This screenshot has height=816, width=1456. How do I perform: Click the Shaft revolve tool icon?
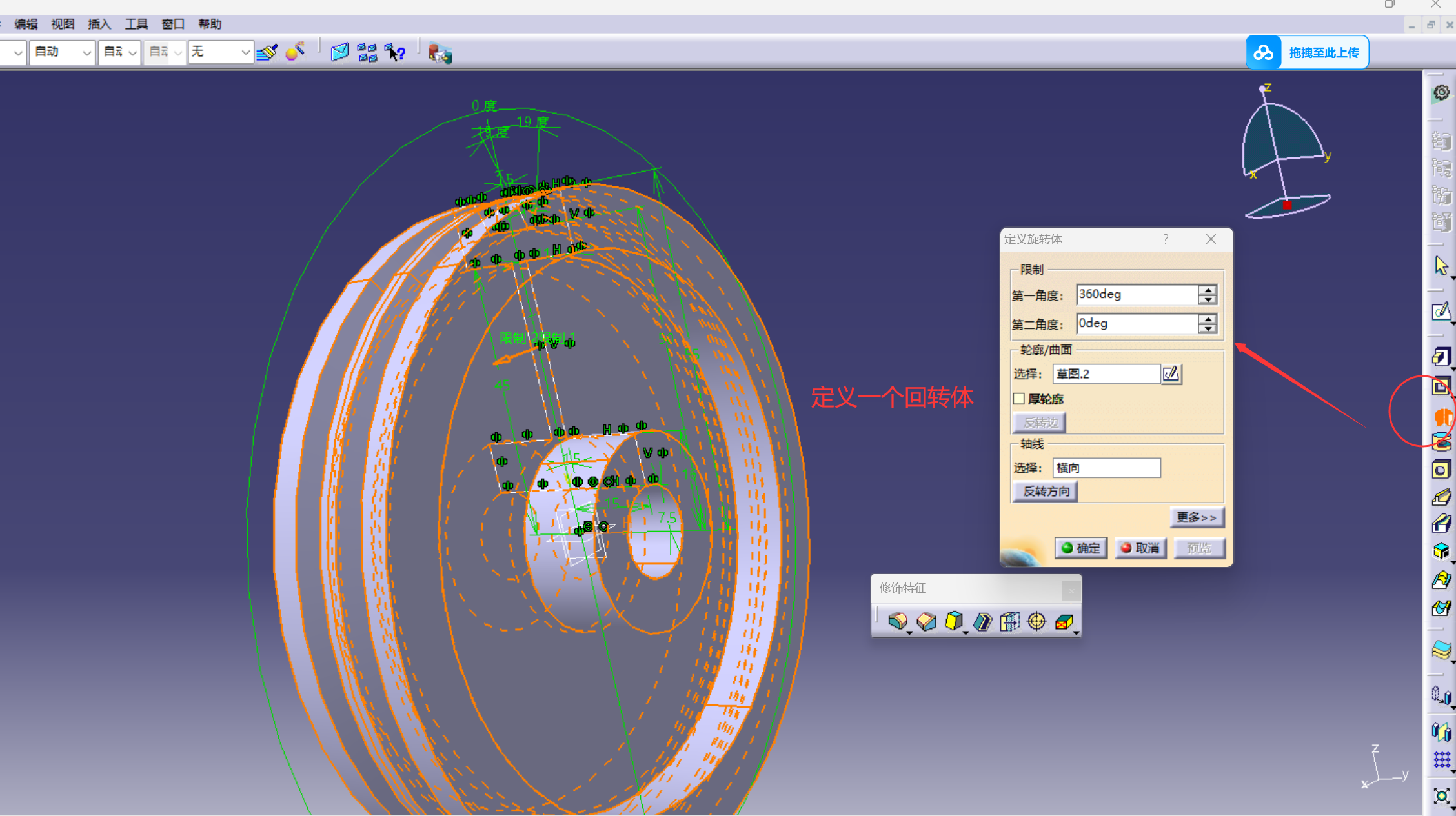[x=1442, y=416]
